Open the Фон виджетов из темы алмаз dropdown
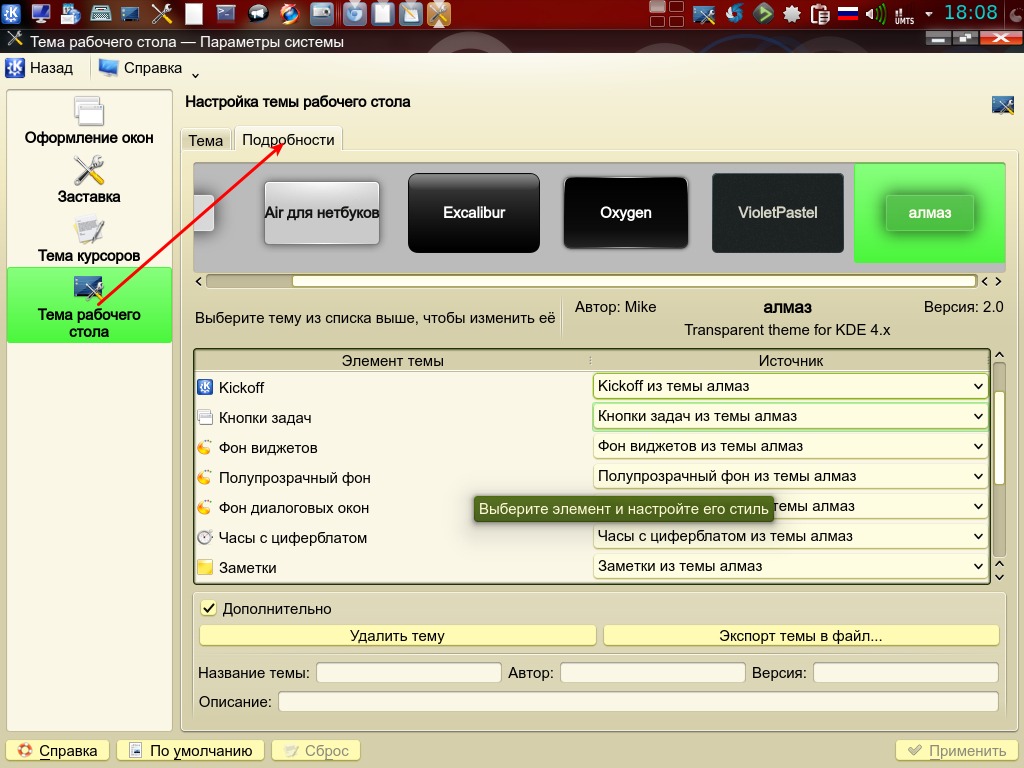 tap(790, 446)
